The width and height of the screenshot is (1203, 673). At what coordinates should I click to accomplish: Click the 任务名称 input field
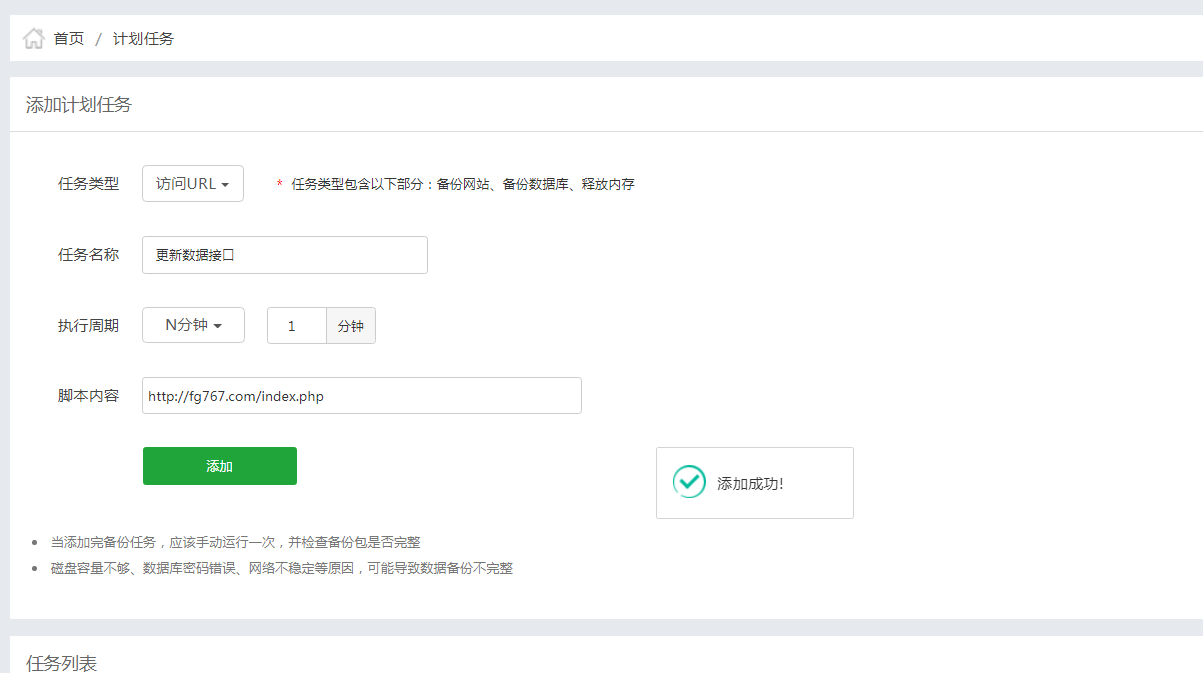point(285,255)
